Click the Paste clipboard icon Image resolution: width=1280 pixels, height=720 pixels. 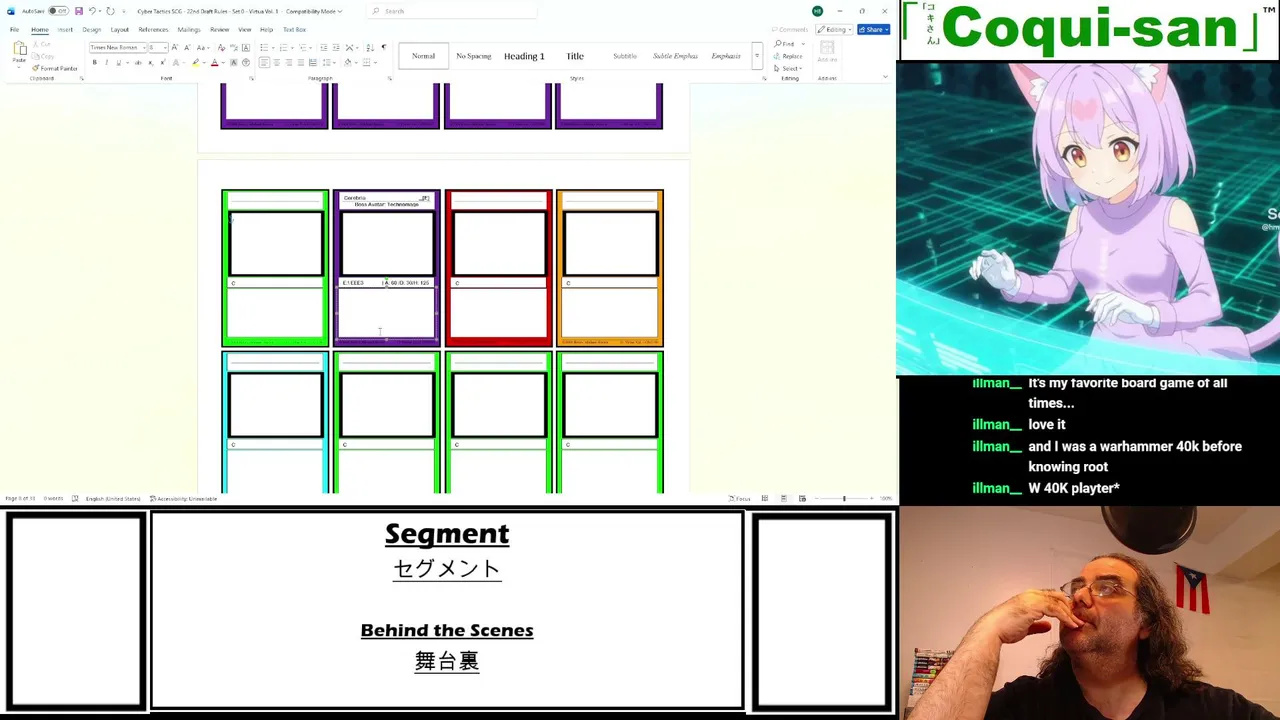[19, 48]
